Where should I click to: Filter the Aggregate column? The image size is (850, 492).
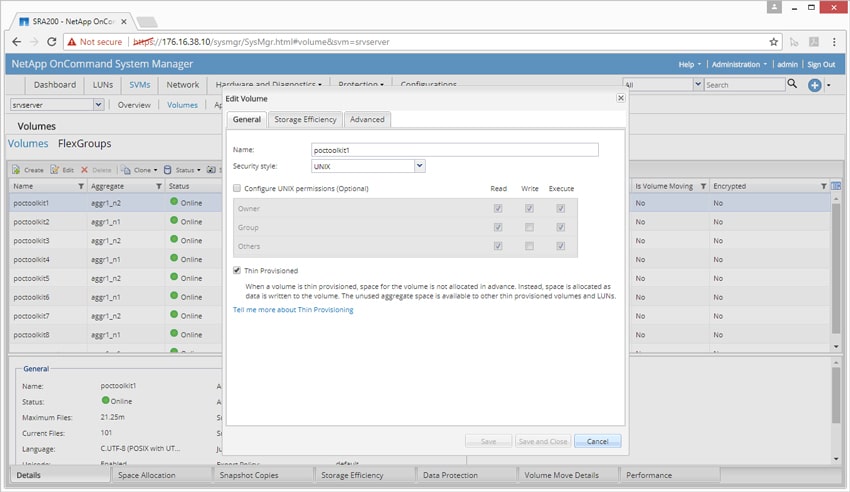tap(159, 186)
